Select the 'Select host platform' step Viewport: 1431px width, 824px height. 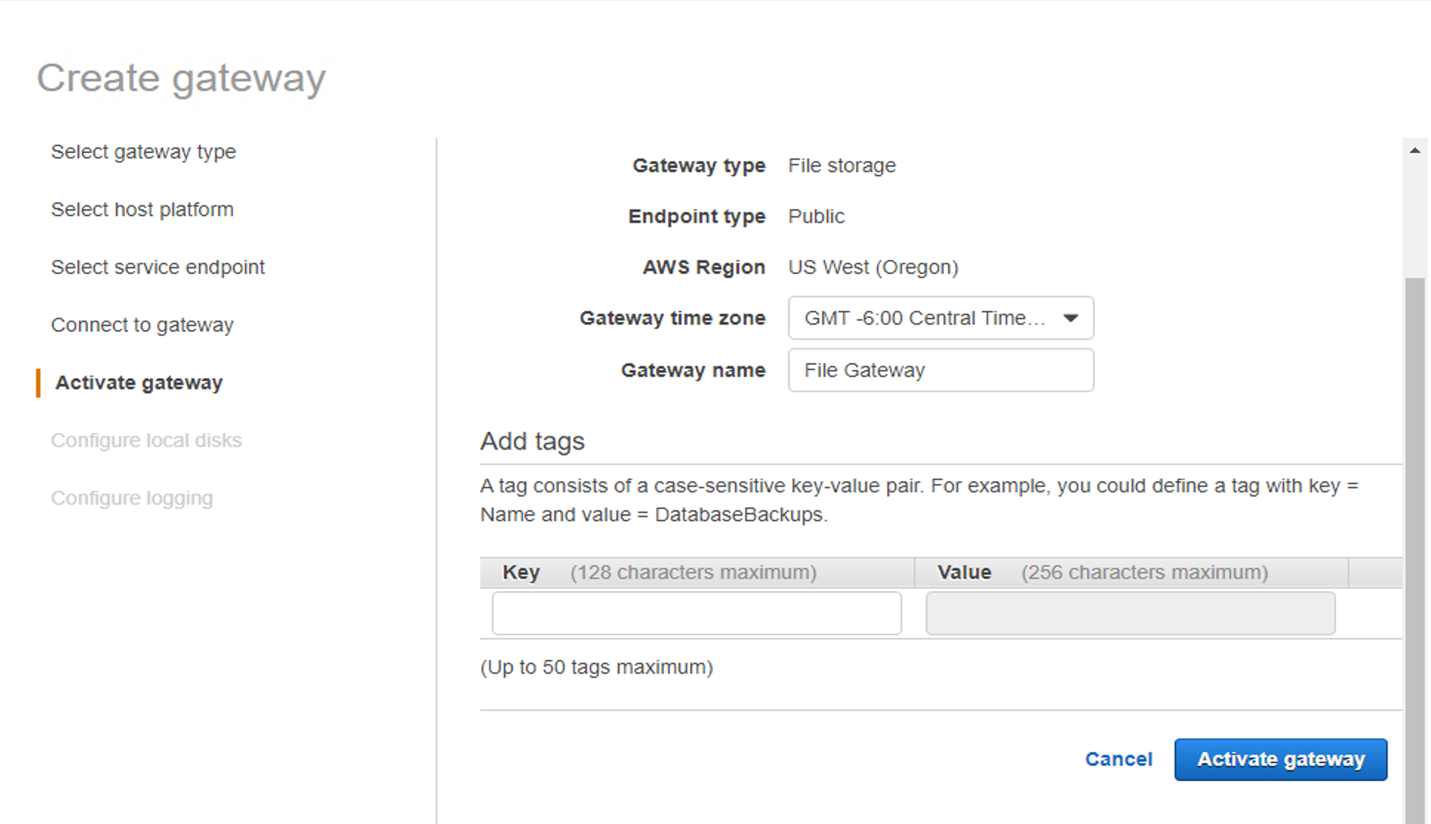click(x=142, y=209)
